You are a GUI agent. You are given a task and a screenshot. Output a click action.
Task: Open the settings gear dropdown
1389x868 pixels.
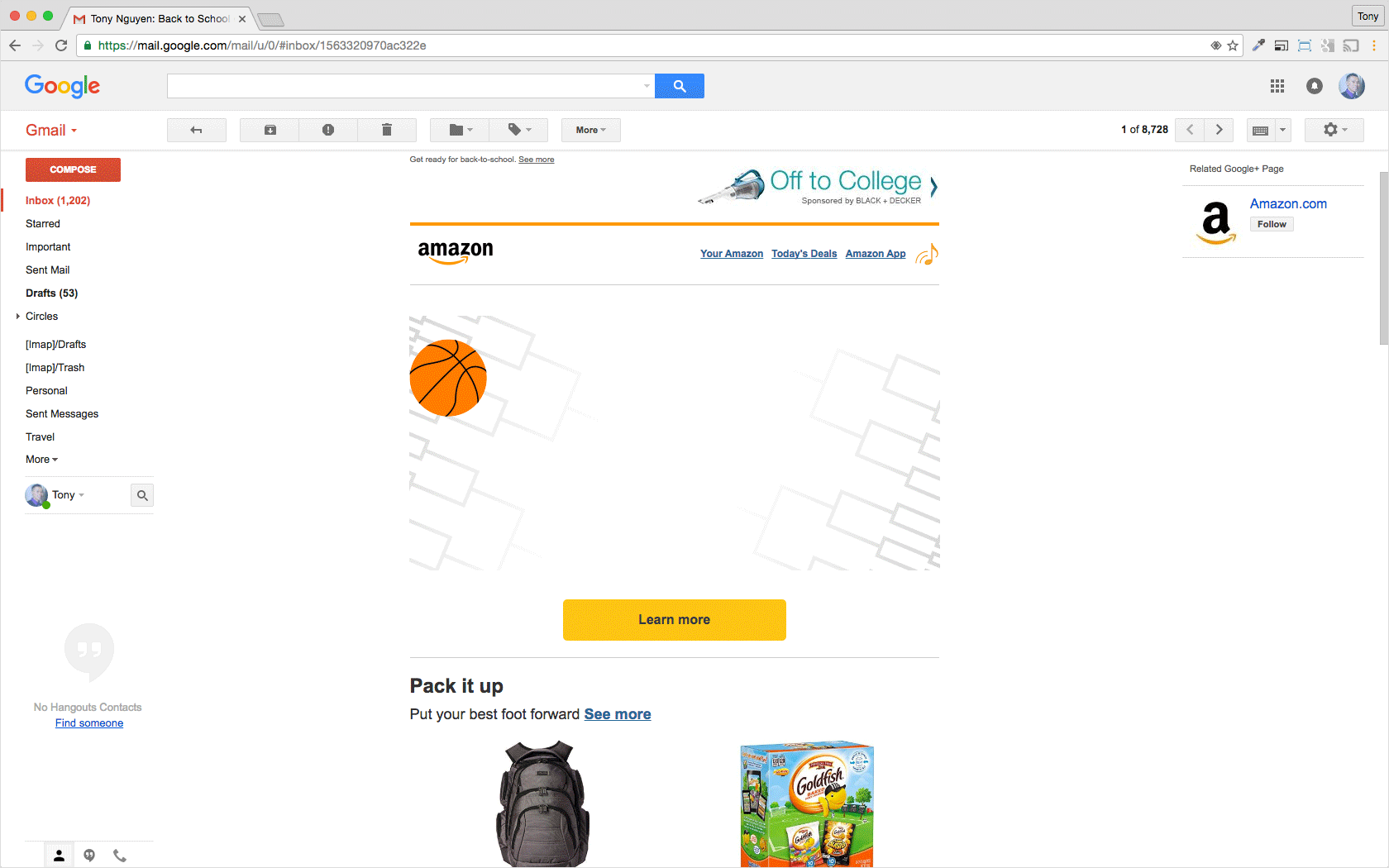click(1334, 130)
